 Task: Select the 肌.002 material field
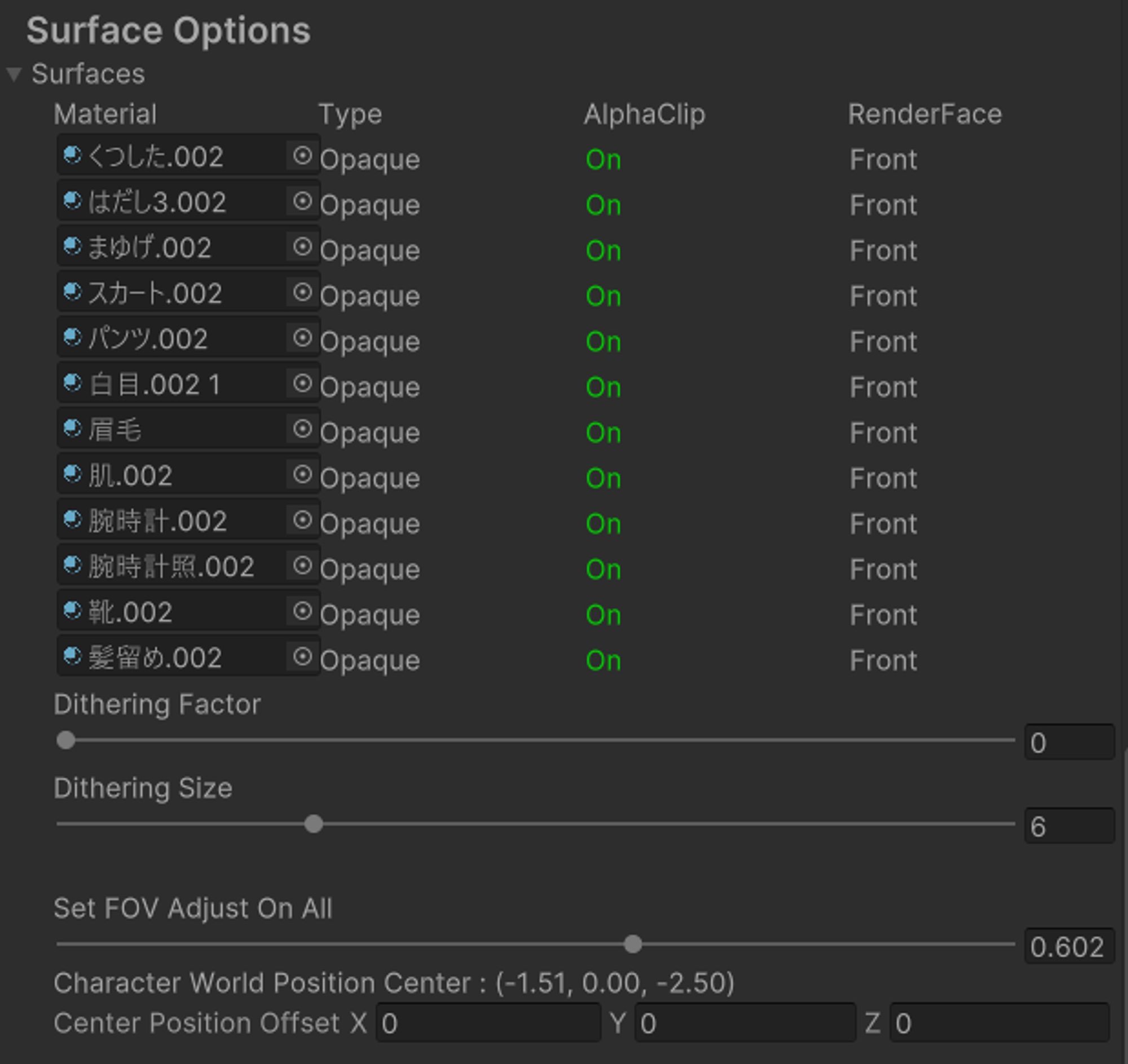pos(170,475)
